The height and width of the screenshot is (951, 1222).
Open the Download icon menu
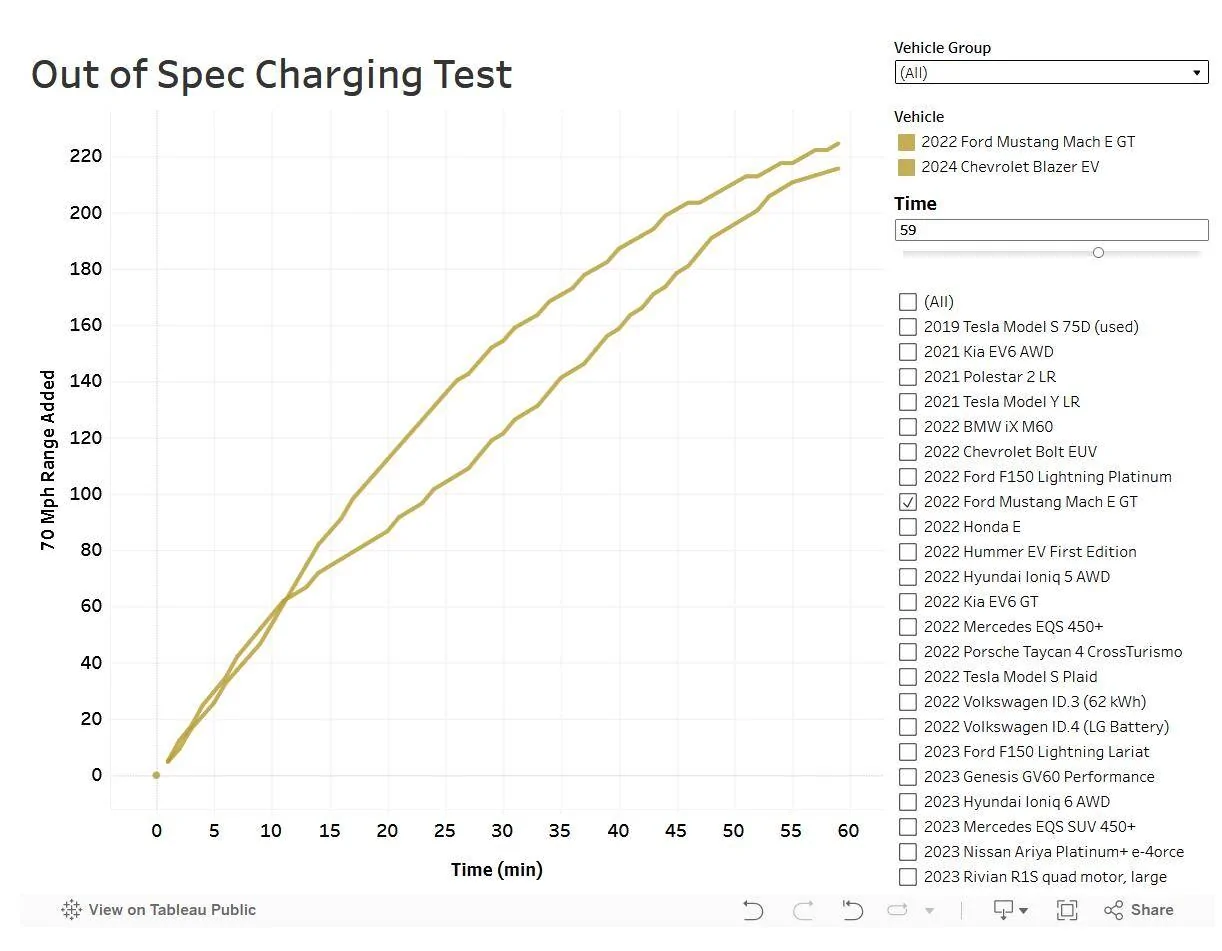pyautogui.click(x=1003, y=910)
